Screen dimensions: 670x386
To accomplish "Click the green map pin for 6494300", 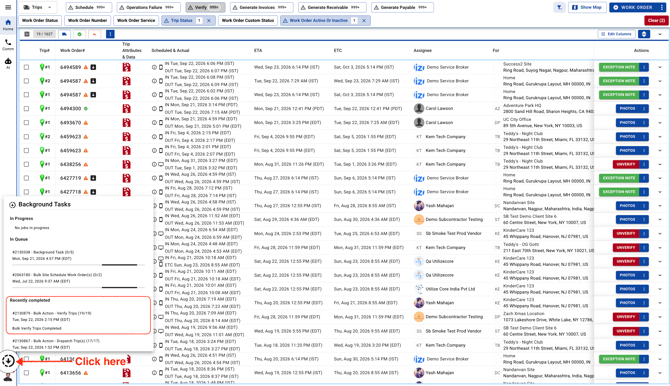I will pyautogui.click(x=42, y=109).
